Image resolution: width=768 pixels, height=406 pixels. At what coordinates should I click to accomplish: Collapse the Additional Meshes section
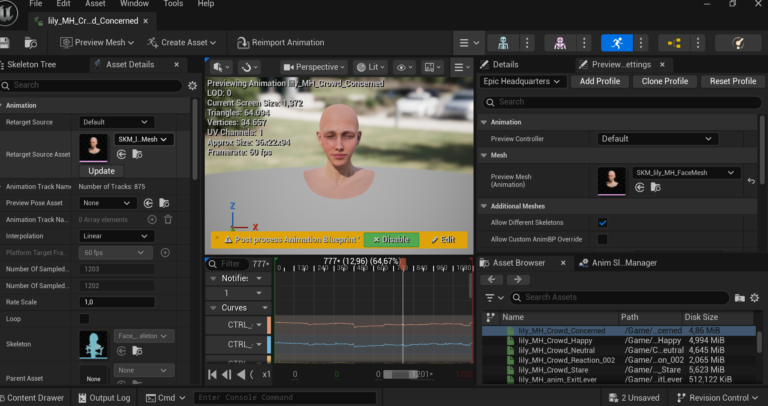tap(484, 207)
